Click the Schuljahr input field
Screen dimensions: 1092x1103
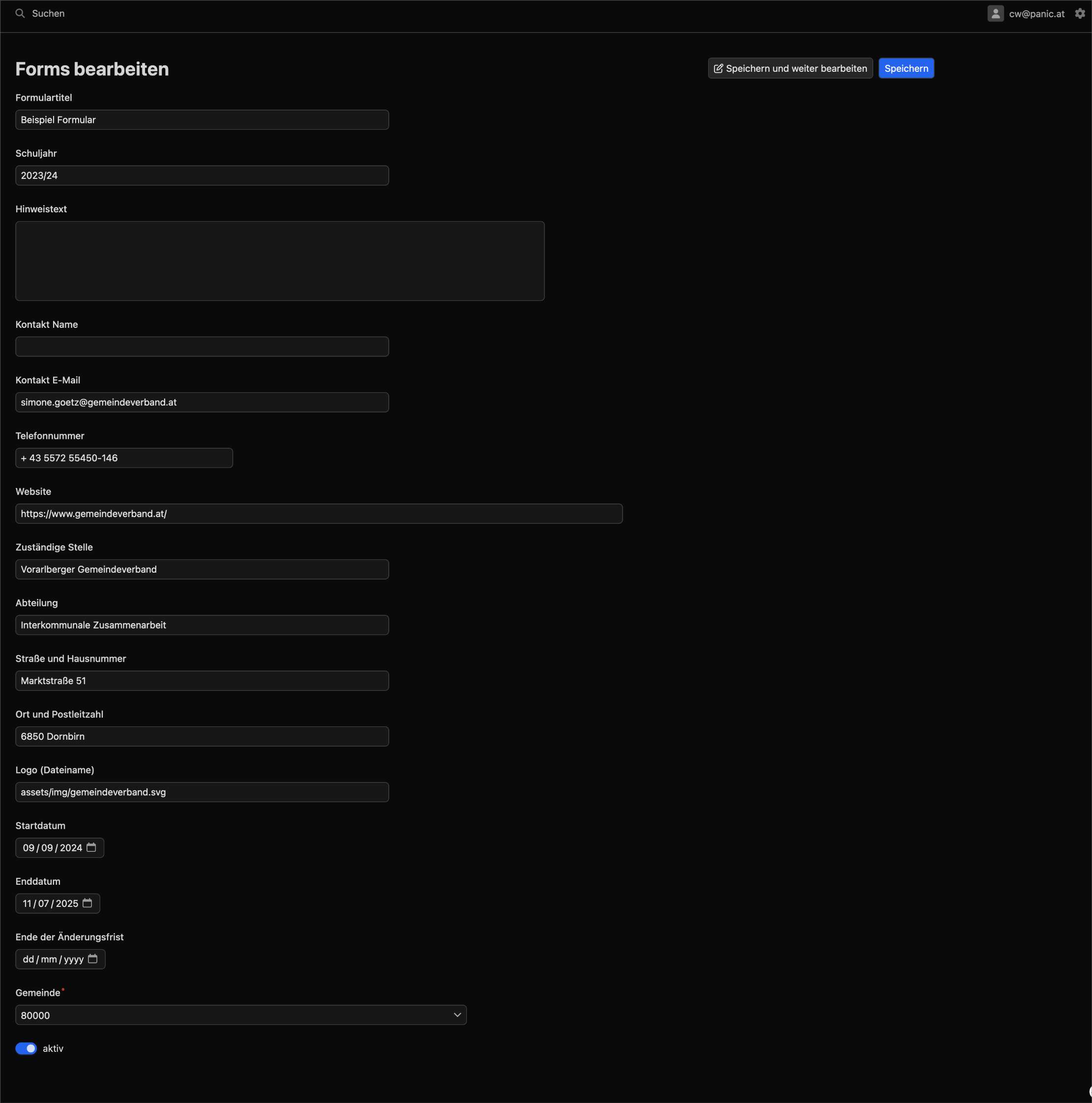tap(202, 175)
